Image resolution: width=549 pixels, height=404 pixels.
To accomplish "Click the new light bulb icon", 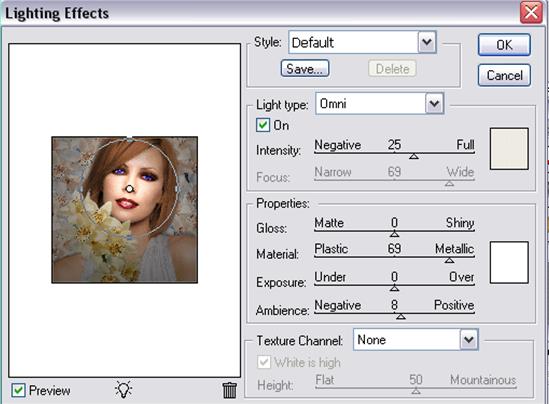I will point(124,389).
